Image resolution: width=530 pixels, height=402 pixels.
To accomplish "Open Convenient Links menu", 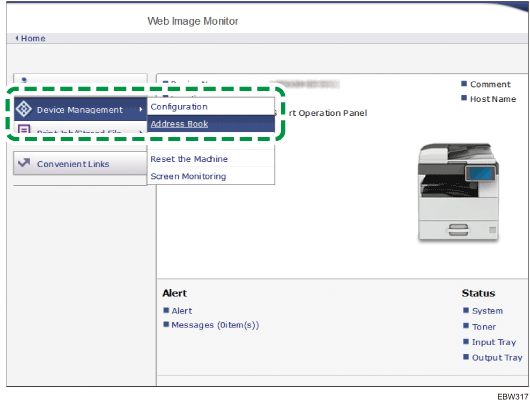I will click(x=80, y=163).
